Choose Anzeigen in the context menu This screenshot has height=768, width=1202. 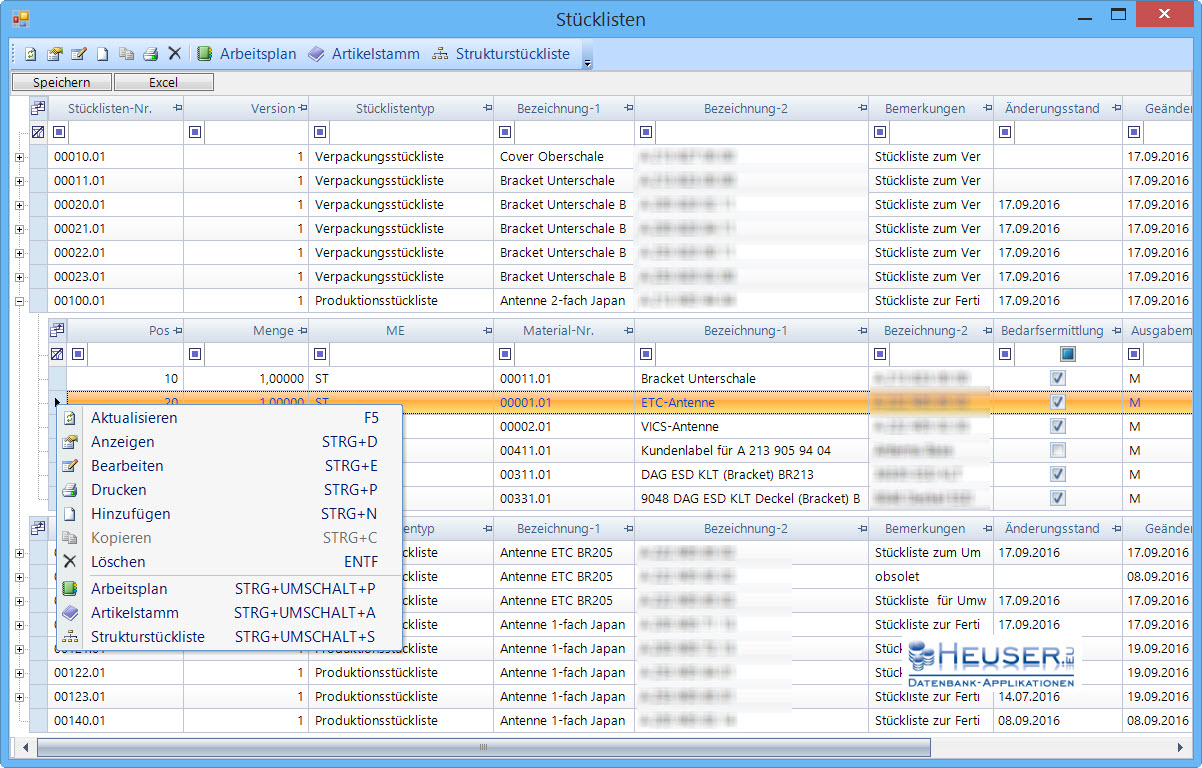click(x=229, y=442)
